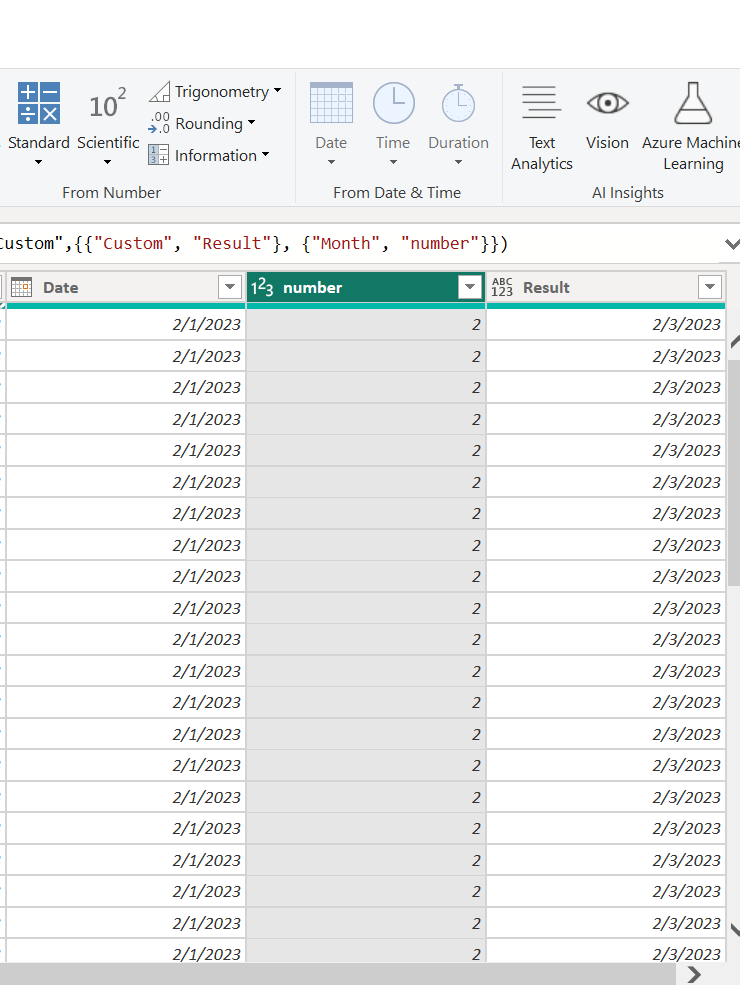Select the Time clock icon

[x=394, y=102]
